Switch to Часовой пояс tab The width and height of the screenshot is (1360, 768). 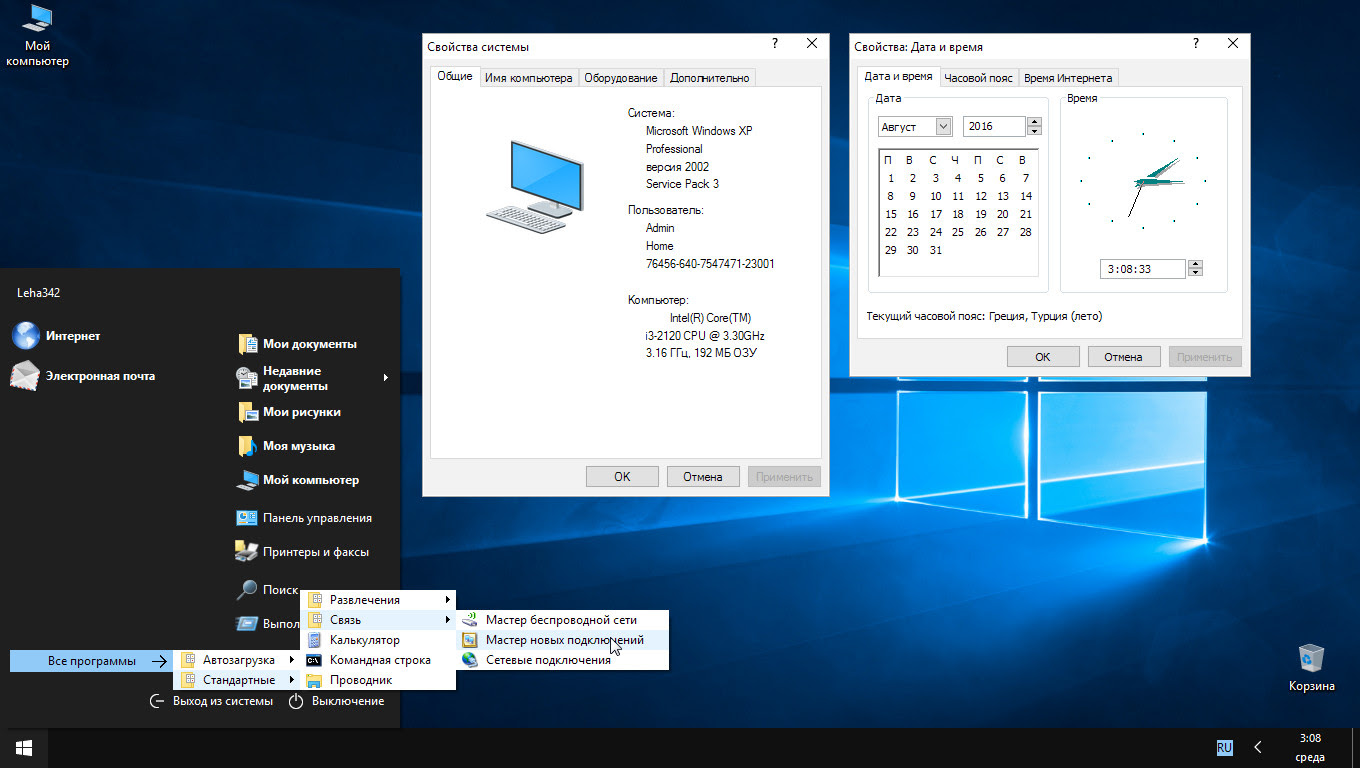click(x=979, y=78)
